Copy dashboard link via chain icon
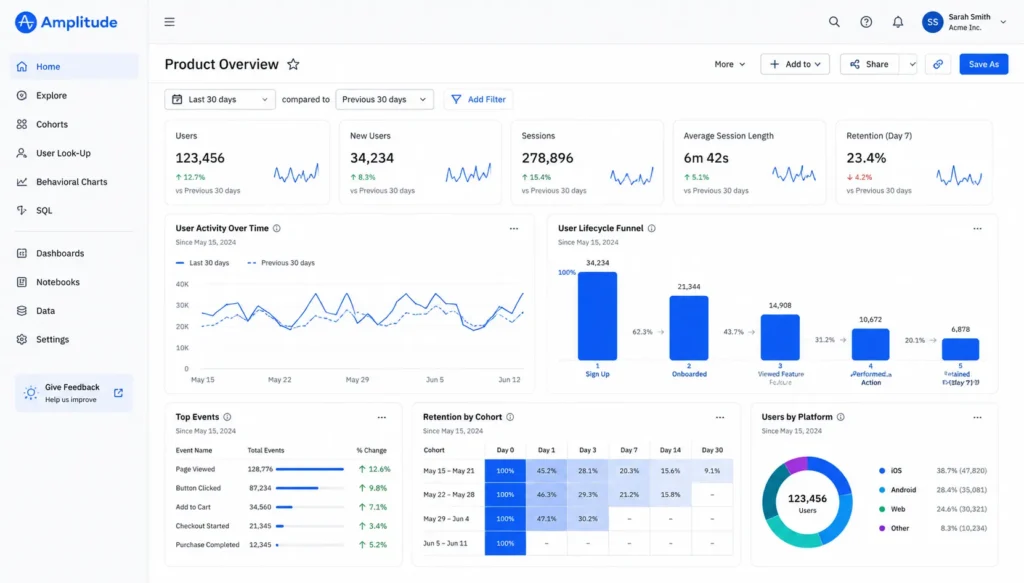Viewport: 1024px width, 583px height. [x=938, y=64]
